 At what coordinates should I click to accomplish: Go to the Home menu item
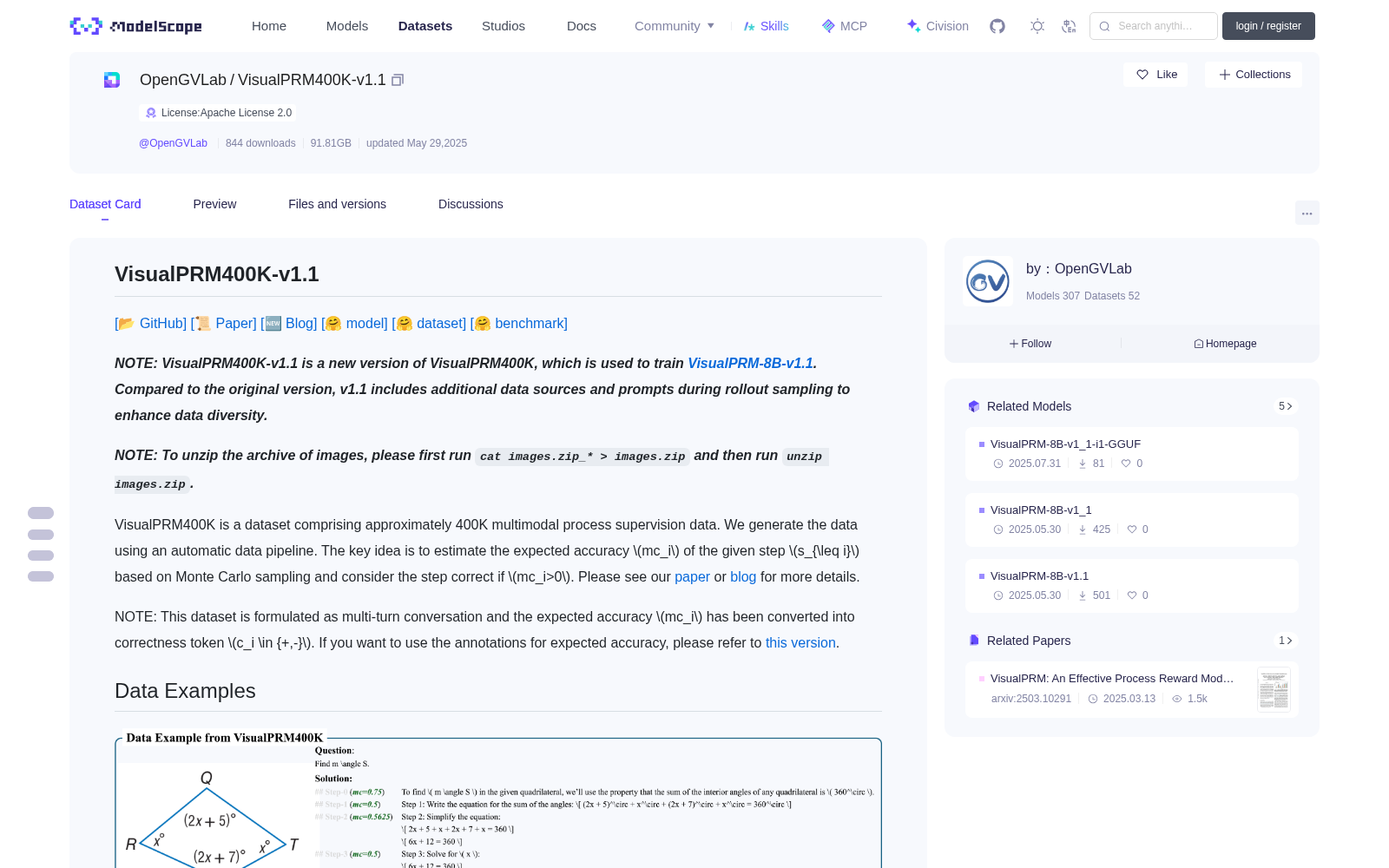[x=269, y=26]
